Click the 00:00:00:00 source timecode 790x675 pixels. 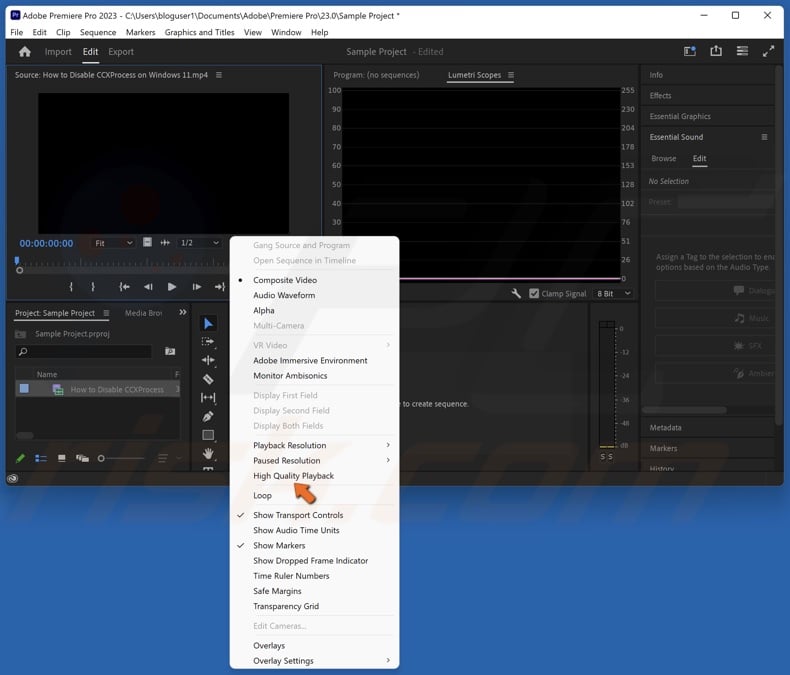pos(46,243)
